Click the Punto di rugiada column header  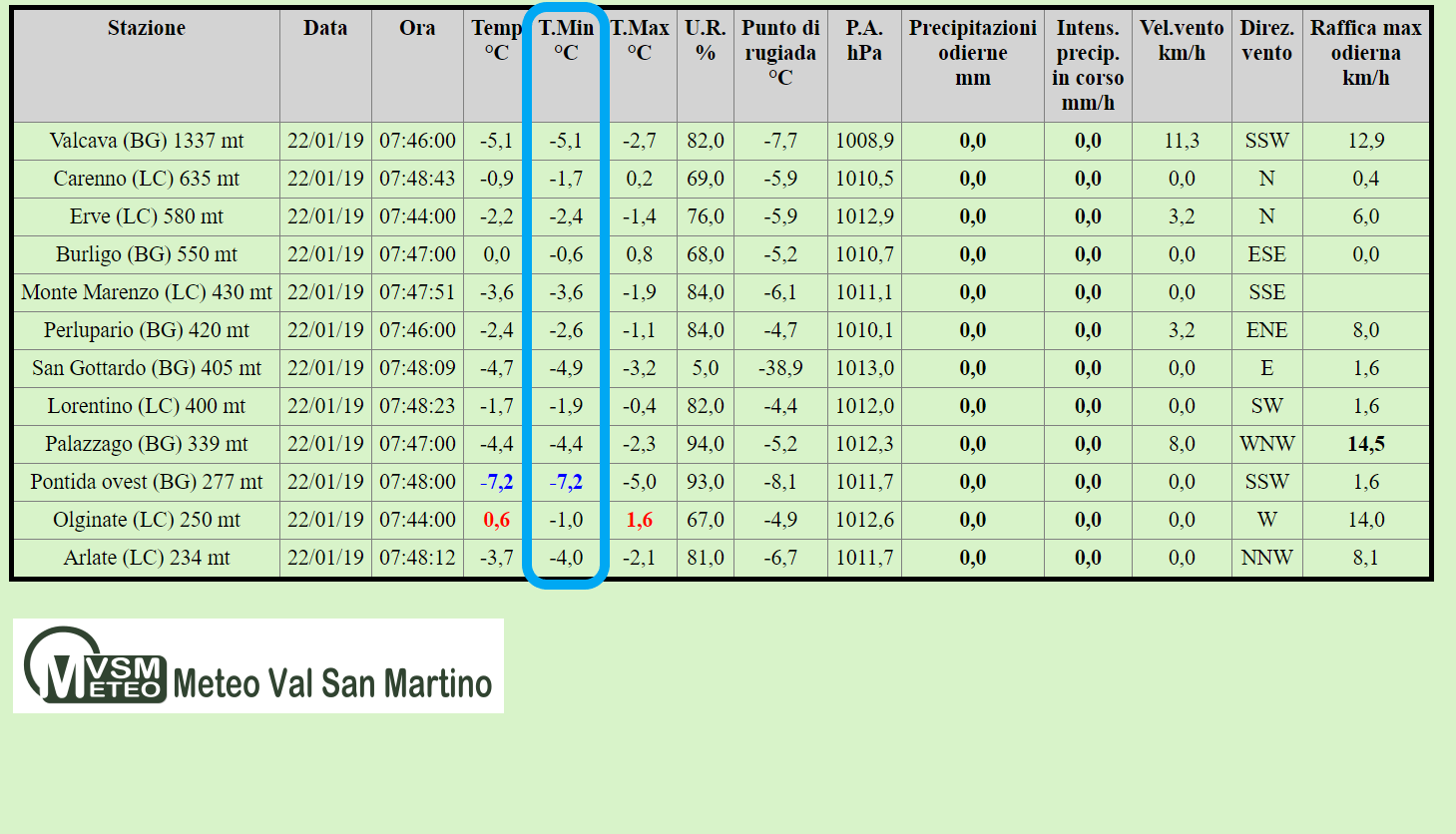tap(780, 53)
